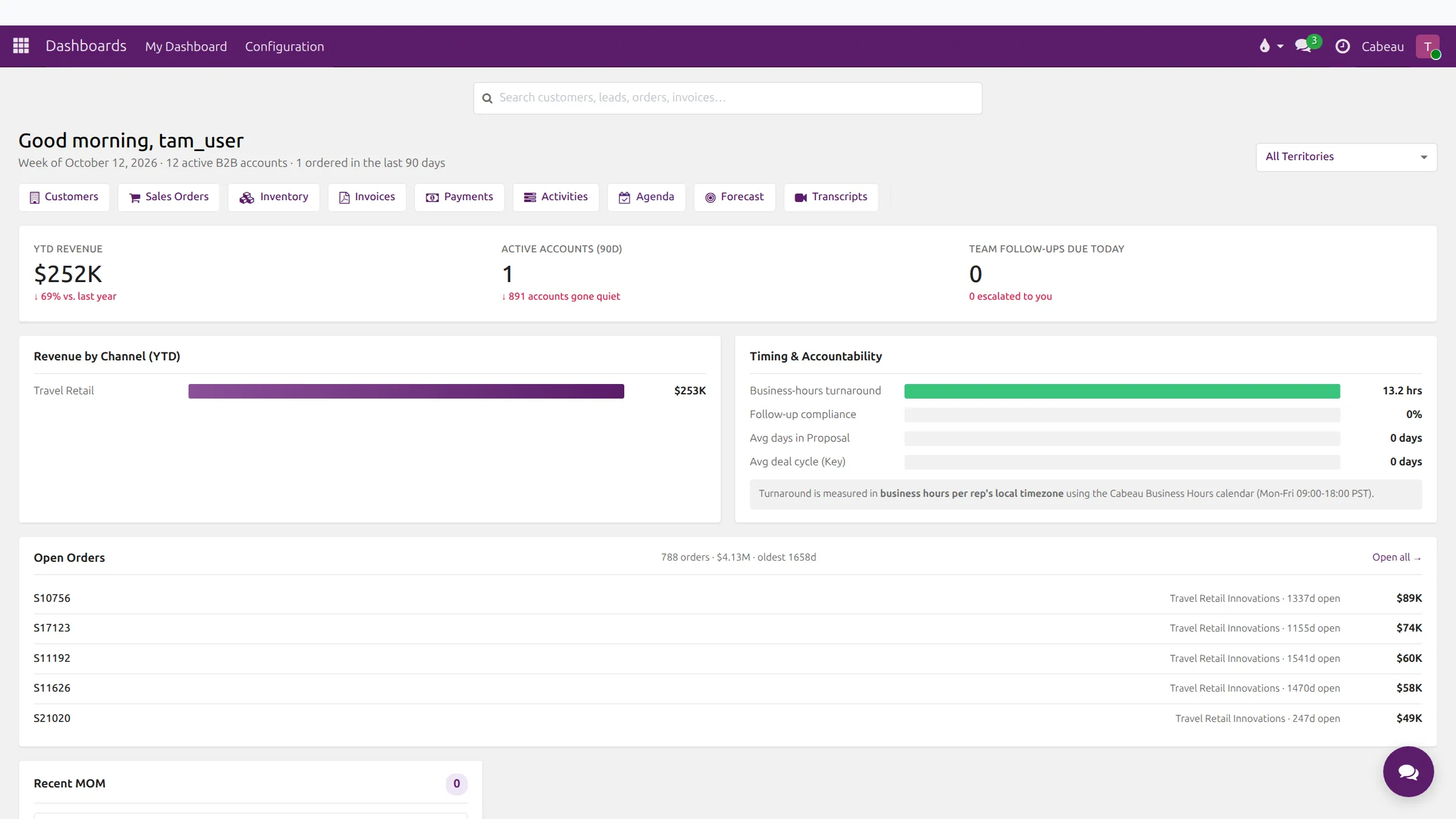
Task: Open the Forecast shortcut
Action: click(x=735, y=197)
